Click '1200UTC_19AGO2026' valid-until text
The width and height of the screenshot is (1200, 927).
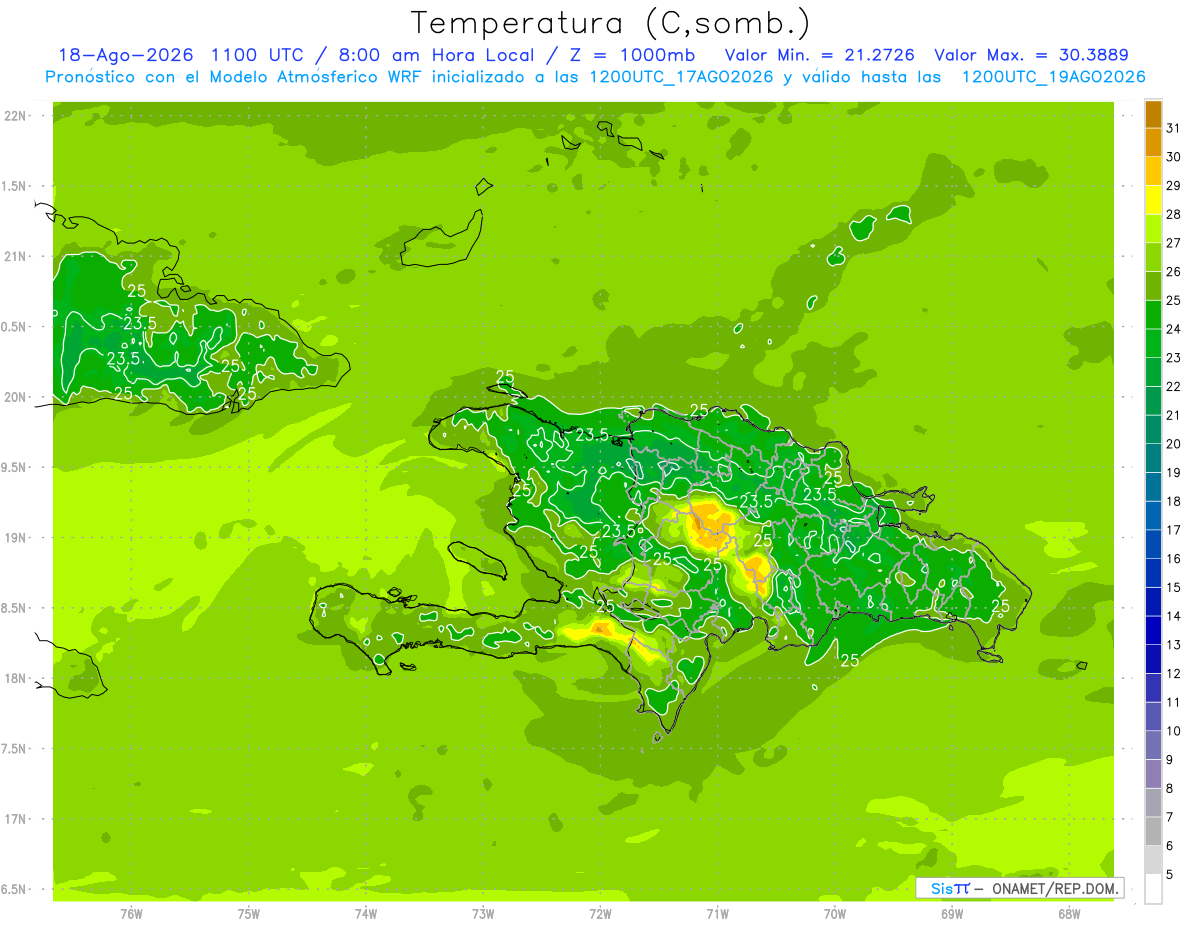pyautogui.click(x=1053, y=77)
